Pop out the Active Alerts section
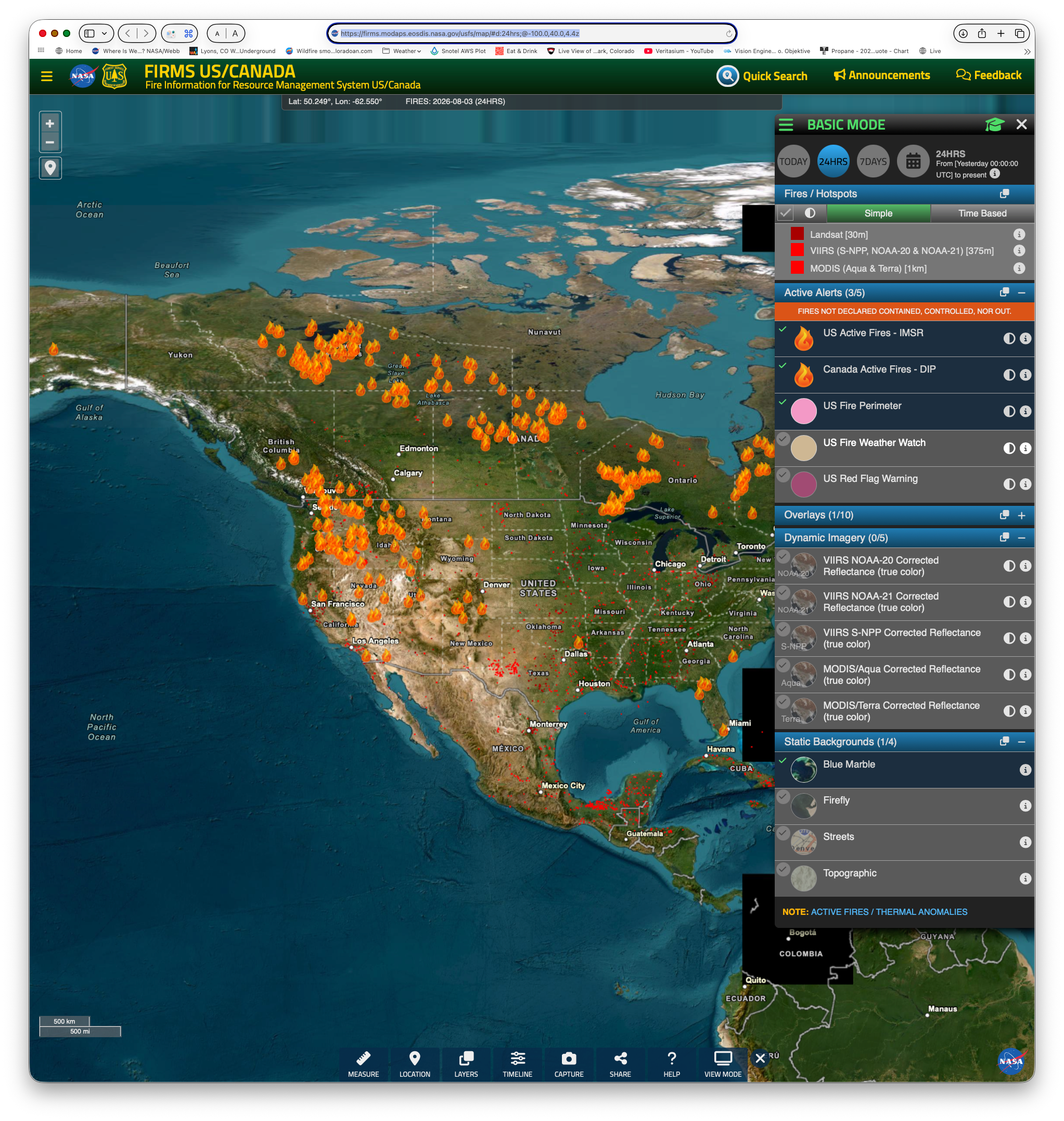 click(x=1005, y=292)
